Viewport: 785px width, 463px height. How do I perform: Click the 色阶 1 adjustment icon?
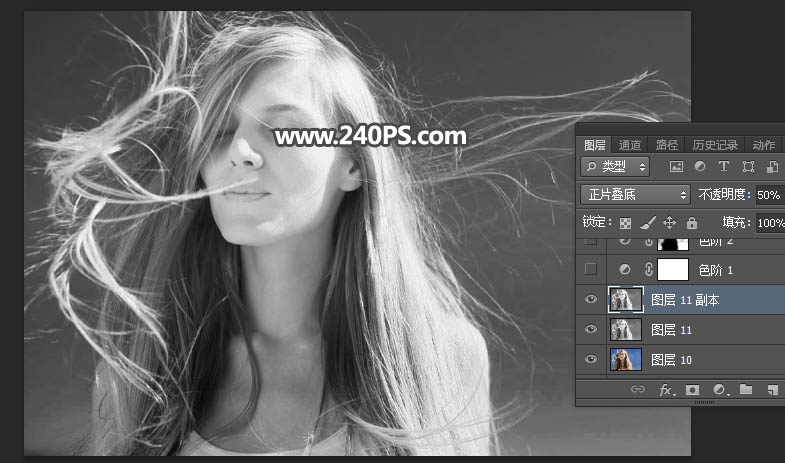click(625, 269)
